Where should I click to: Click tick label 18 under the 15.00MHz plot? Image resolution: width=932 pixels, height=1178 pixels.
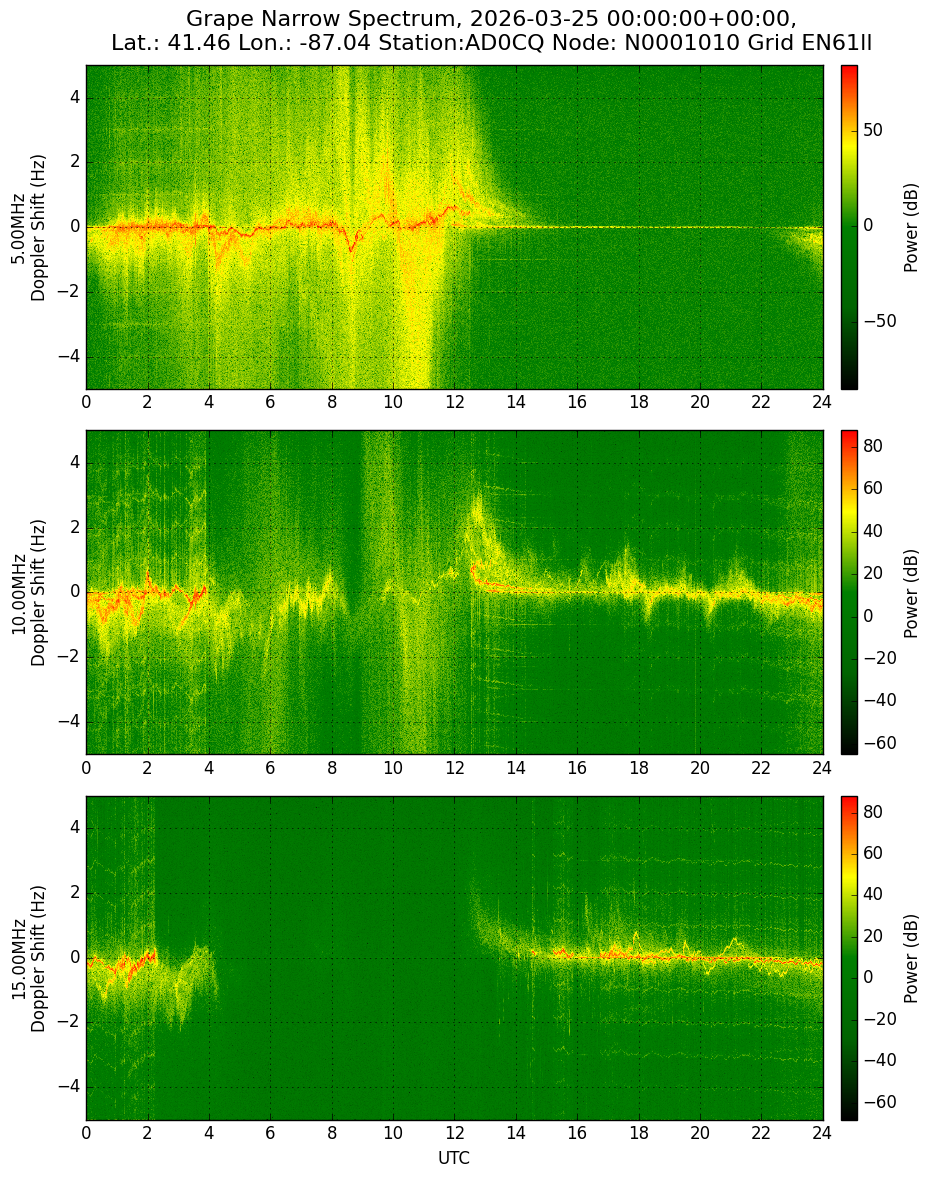[x=638, y=1133]
